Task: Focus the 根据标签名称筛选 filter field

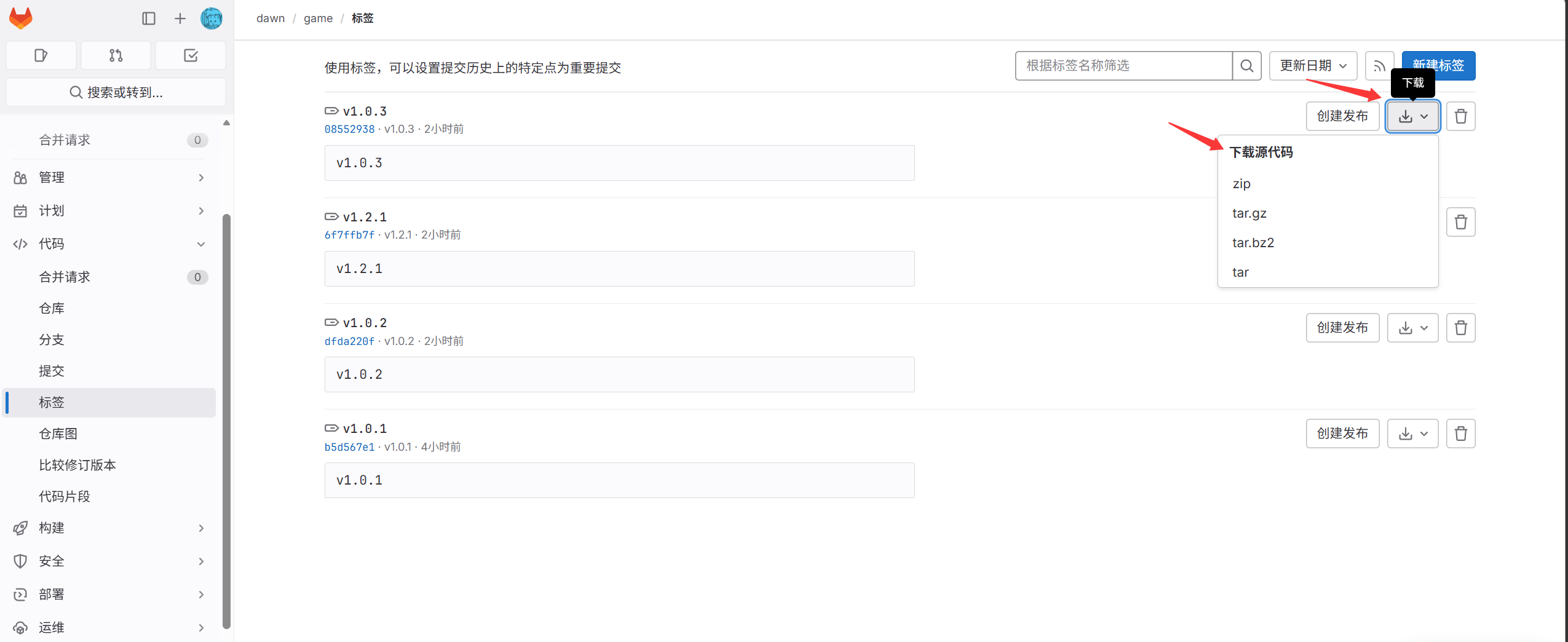Action: pos(1124,66)
